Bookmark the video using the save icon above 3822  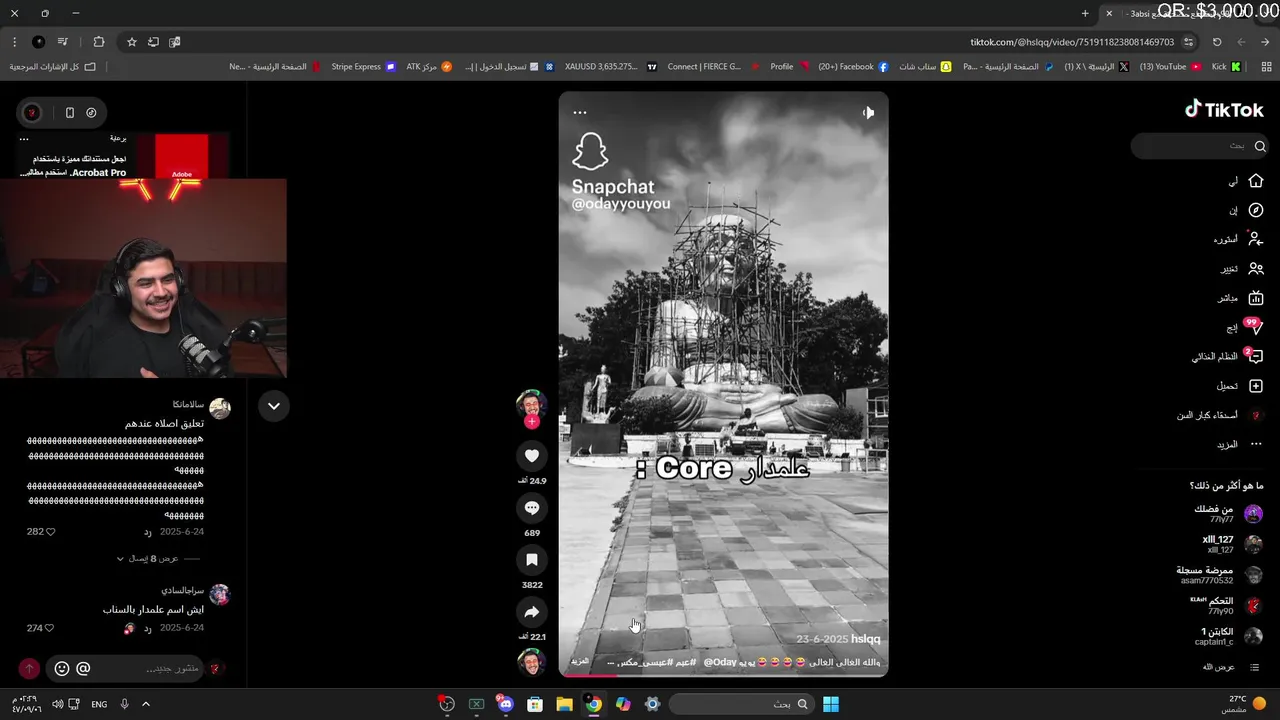[531, 560]
